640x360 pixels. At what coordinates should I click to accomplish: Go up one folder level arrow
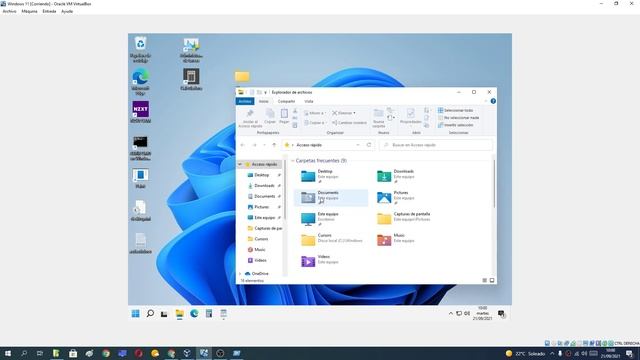pyautogui.click(x=274, y=145)
